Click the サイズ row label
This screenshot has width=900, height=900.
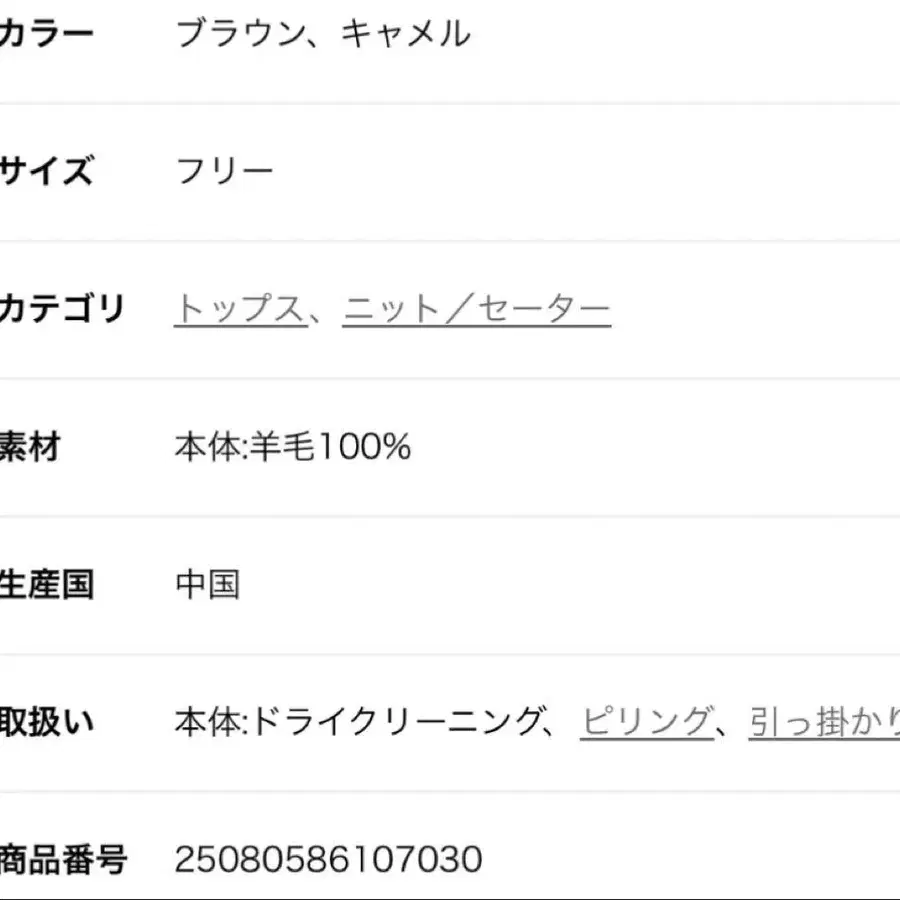pos(46,172)
